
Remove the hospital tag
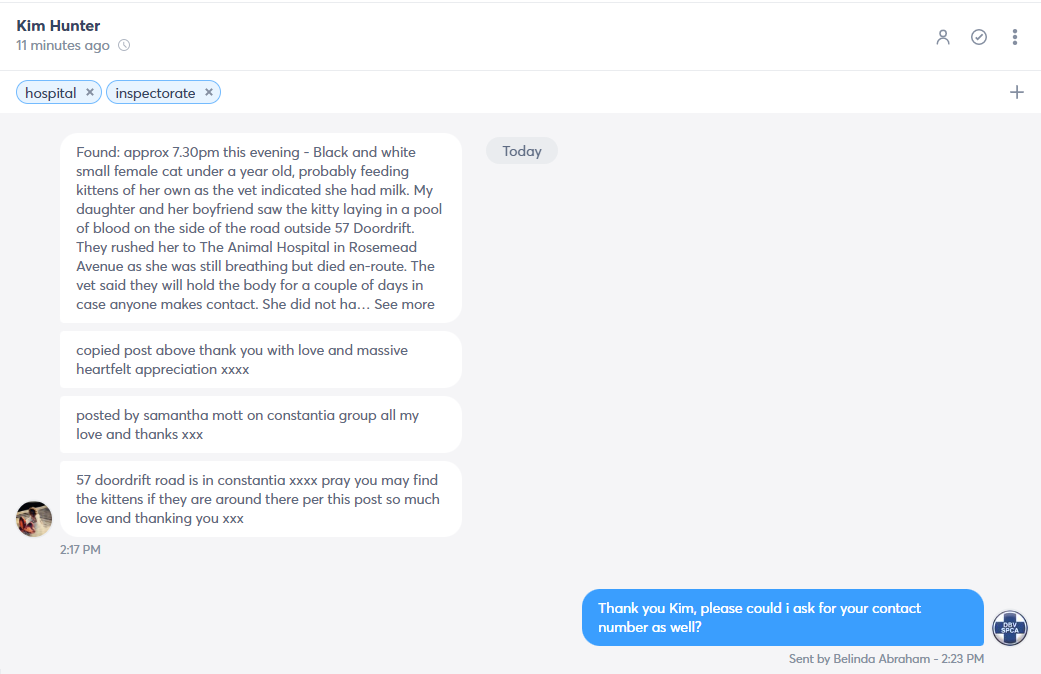pos(90,92)
